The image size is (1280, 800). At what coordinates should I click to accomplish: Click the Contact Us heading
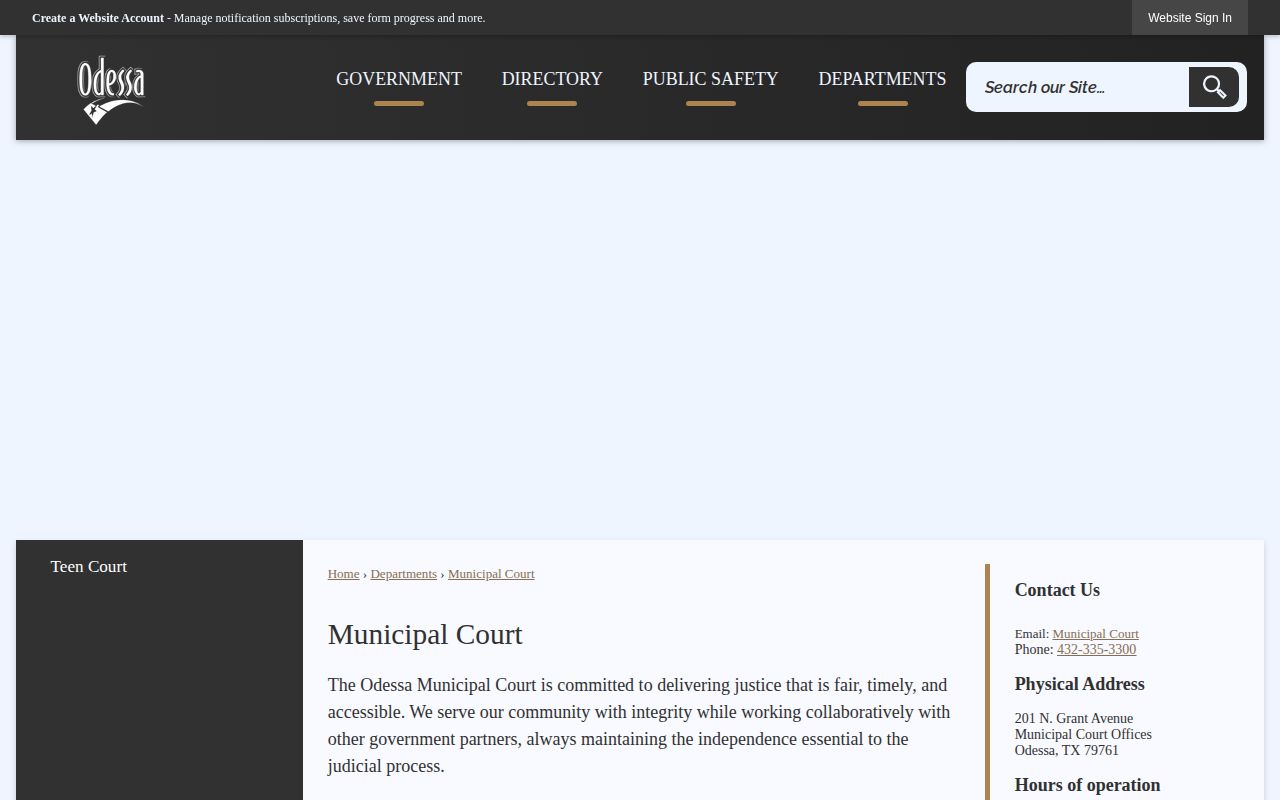pyautogui.click(x=1057, y=590)
